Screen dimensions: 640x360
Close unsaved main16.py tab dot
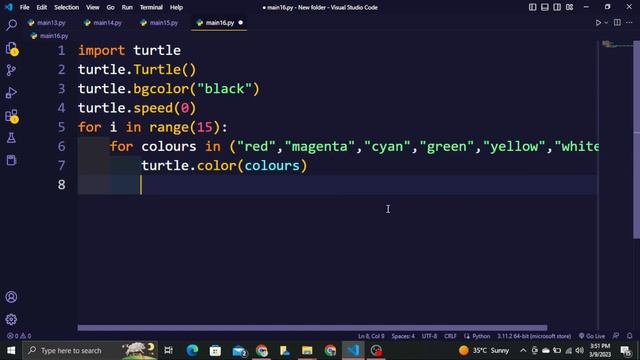(x=240, y=23)
